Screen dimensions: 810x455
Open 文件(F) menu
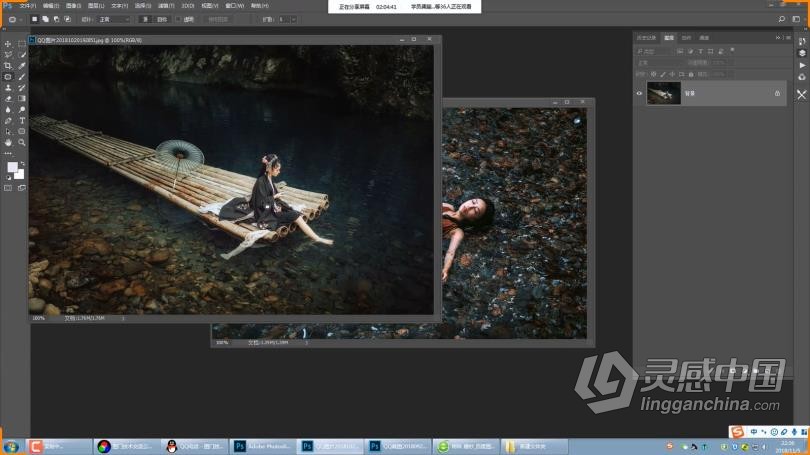27,6
